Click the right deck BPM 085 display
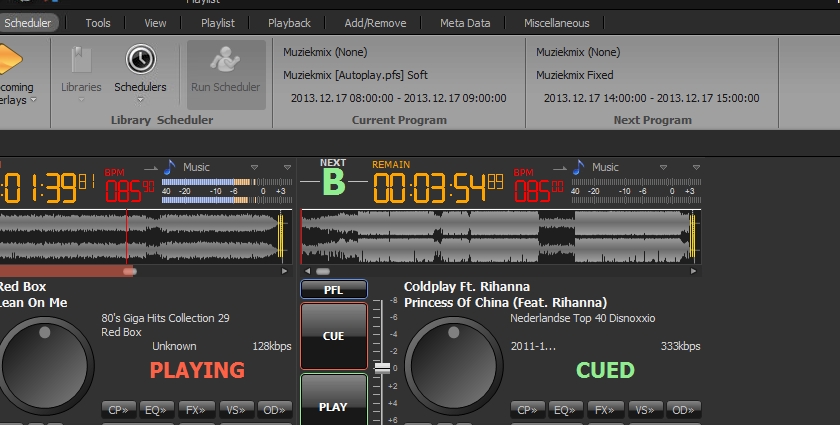Viewport: 840px width, 425px height. [x=538, y=190]
